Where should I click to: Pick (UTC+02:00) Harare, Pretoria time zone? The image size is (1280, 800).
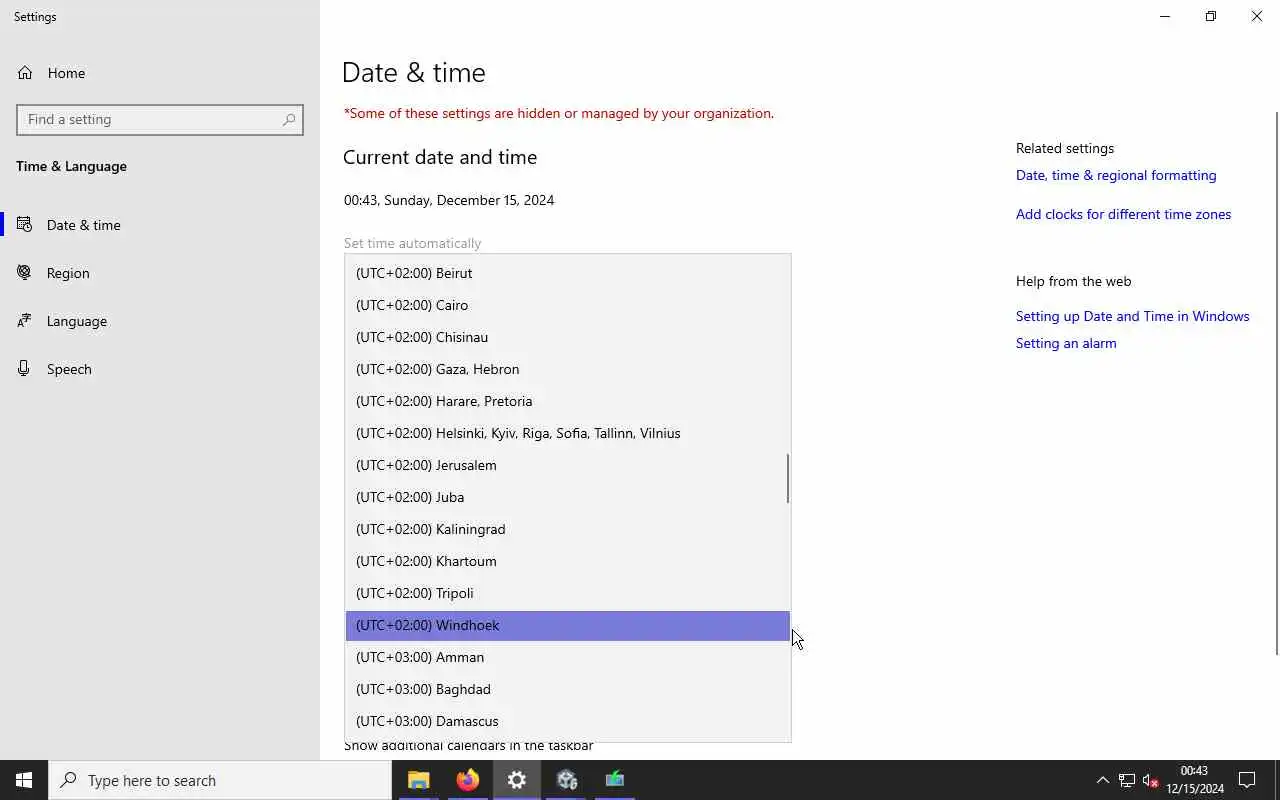tap(567, 401)
